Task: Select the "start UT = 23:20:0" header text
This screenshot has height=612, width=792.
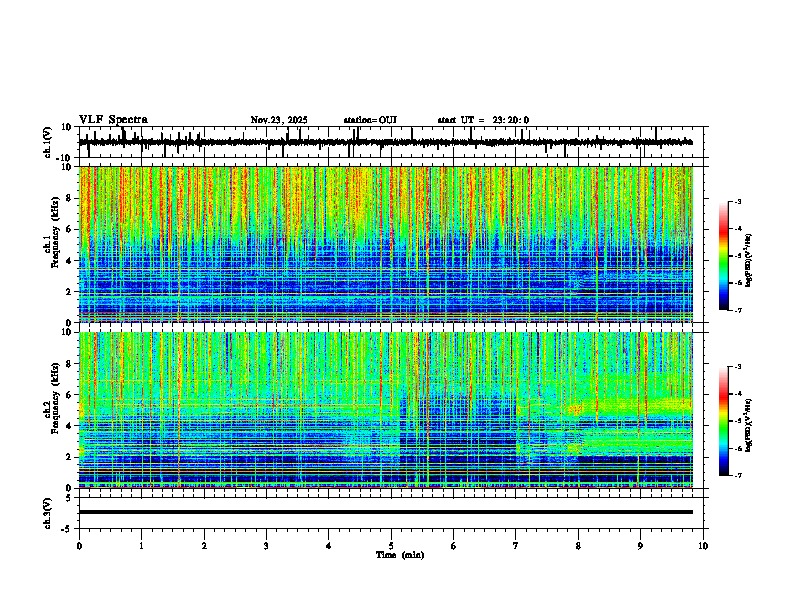Action: click(x=483, y=120)
